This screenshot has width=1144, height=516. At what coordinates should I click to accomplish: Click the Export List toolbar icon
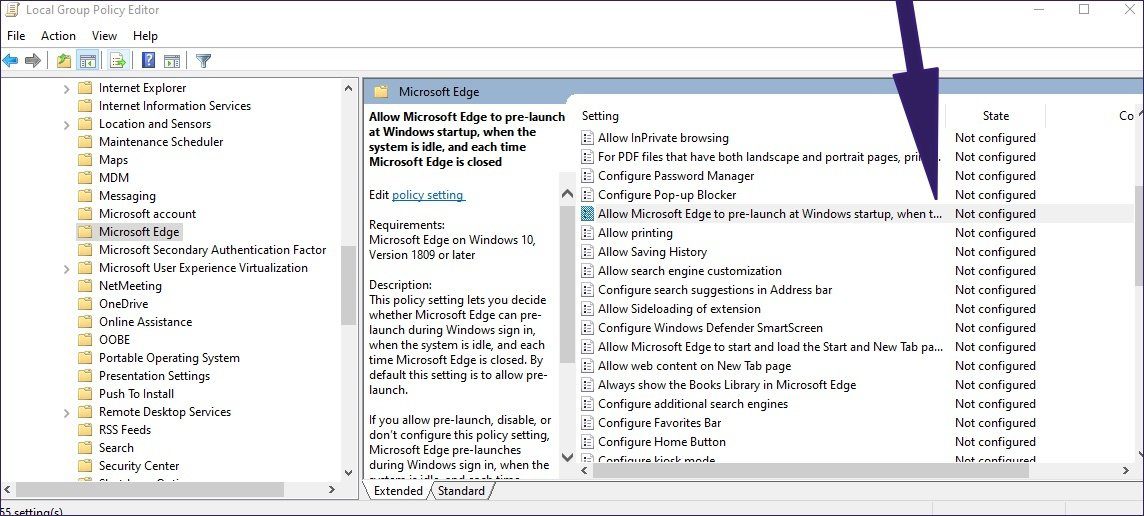tap(118, 61)
